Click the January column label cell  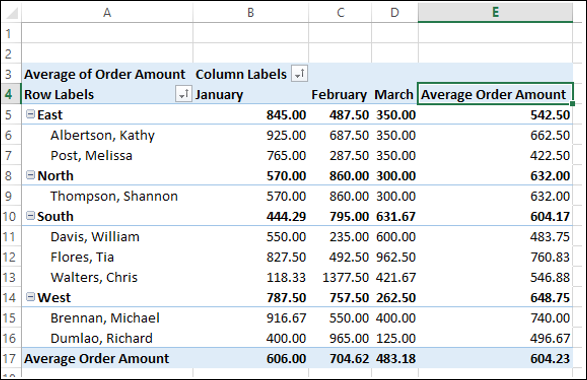coord(251,94)
